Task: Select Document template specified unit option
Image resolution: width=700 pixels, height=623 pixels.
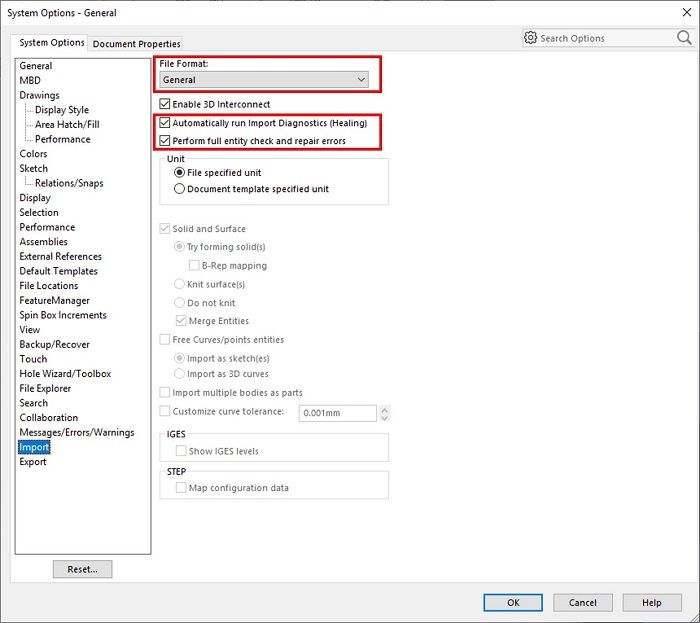Action: click(180, 188)
